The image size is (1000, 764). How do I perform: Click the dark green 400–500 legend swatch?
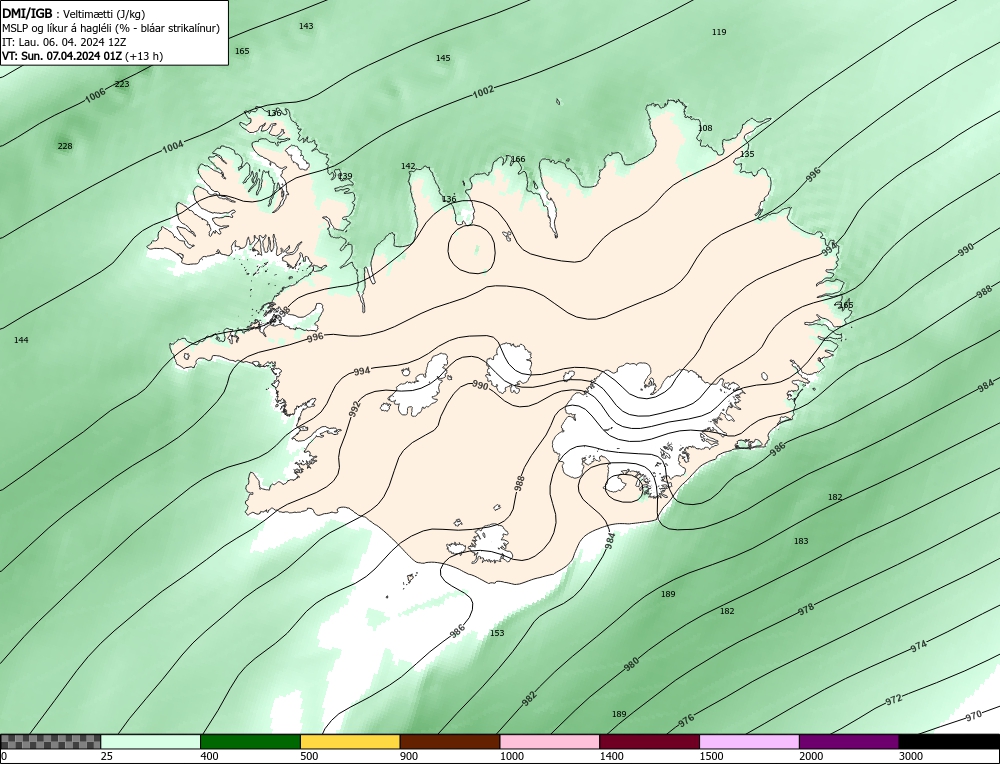point(250,741)
